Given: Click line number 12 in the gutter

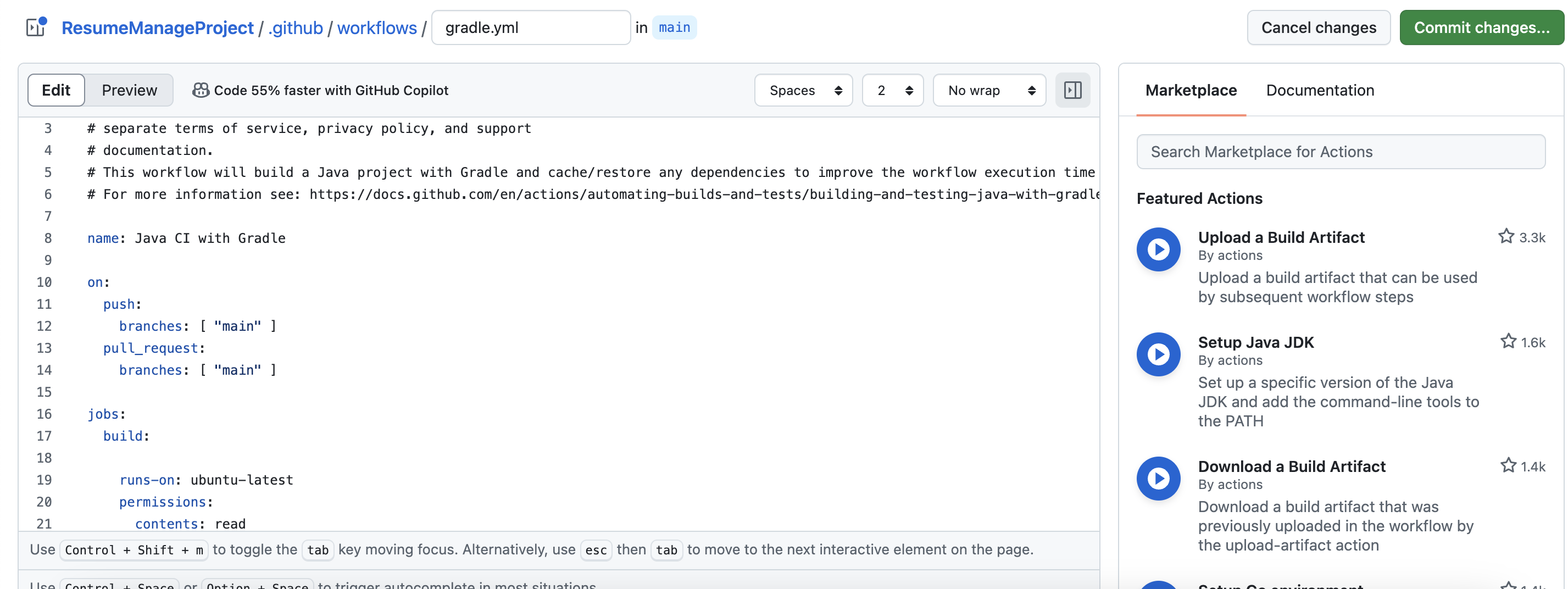Looking at the screenshot, I should (44, 325).
